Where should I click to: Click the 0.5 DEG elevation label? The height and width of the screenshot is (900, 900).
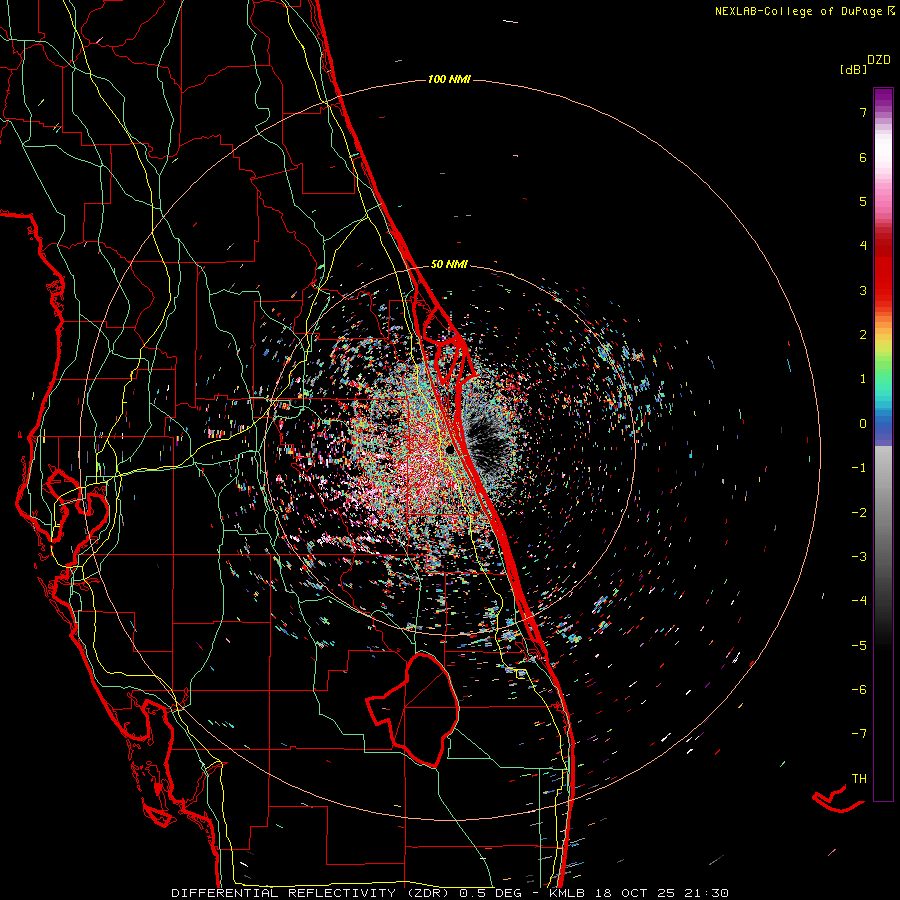(x=489, y=893)
